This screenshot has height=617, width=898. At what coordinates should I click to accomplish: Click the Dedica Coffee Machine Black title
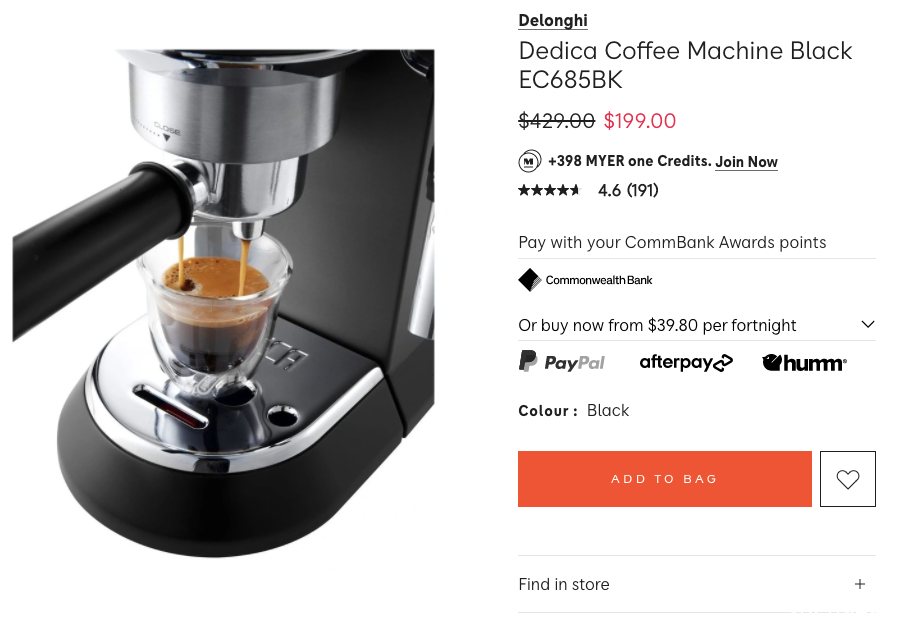coord(685,65)
